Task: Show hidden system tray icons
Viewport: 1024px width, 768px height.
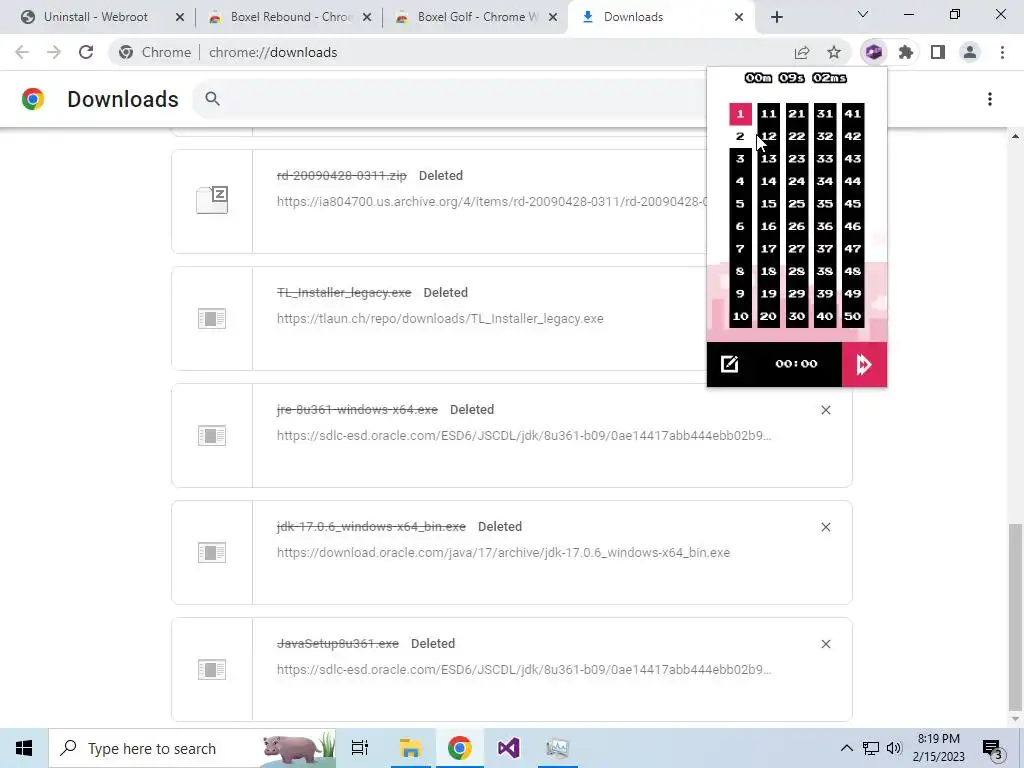Action: [x=846, y=748]
